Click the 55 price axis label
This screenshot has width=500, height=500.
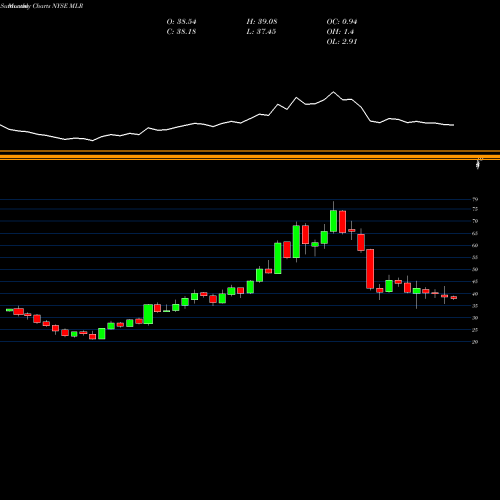click(475, 257)
